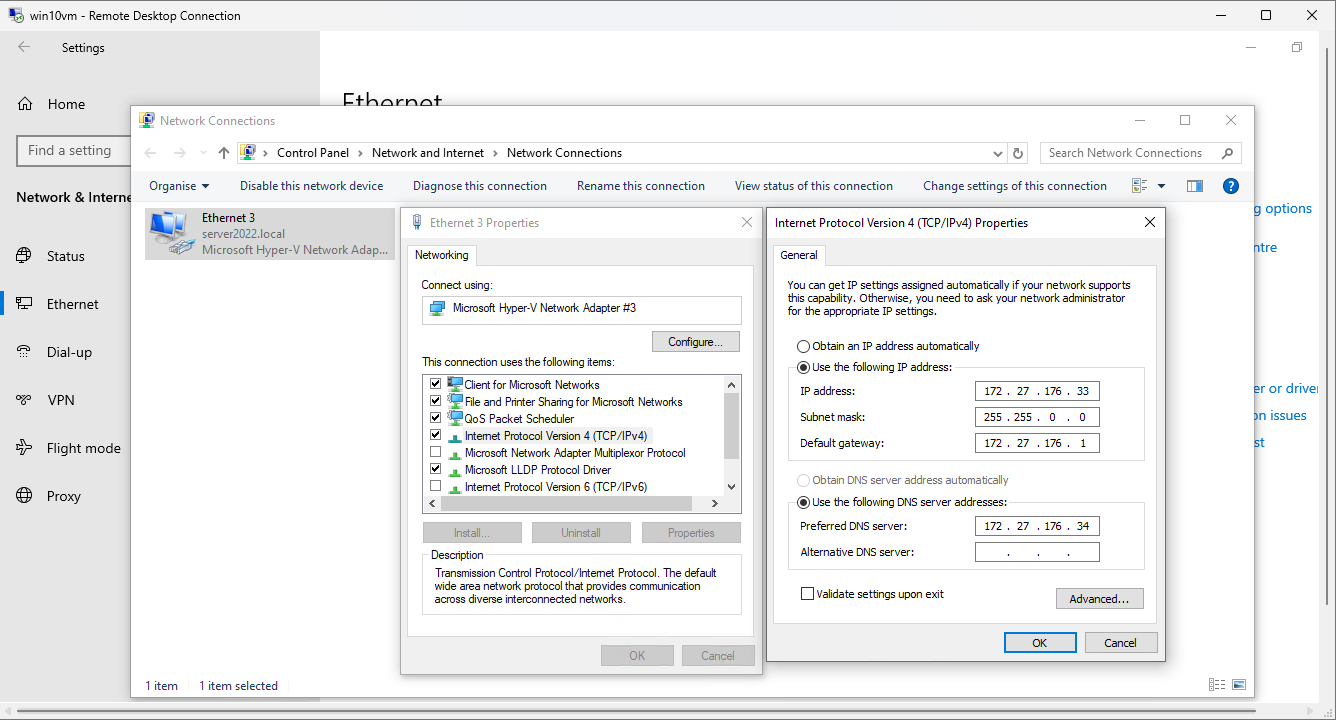Expand the Organise dropdown menu
The height and width of the screenshot is (720, 1336).
click(x=179, y=186)
